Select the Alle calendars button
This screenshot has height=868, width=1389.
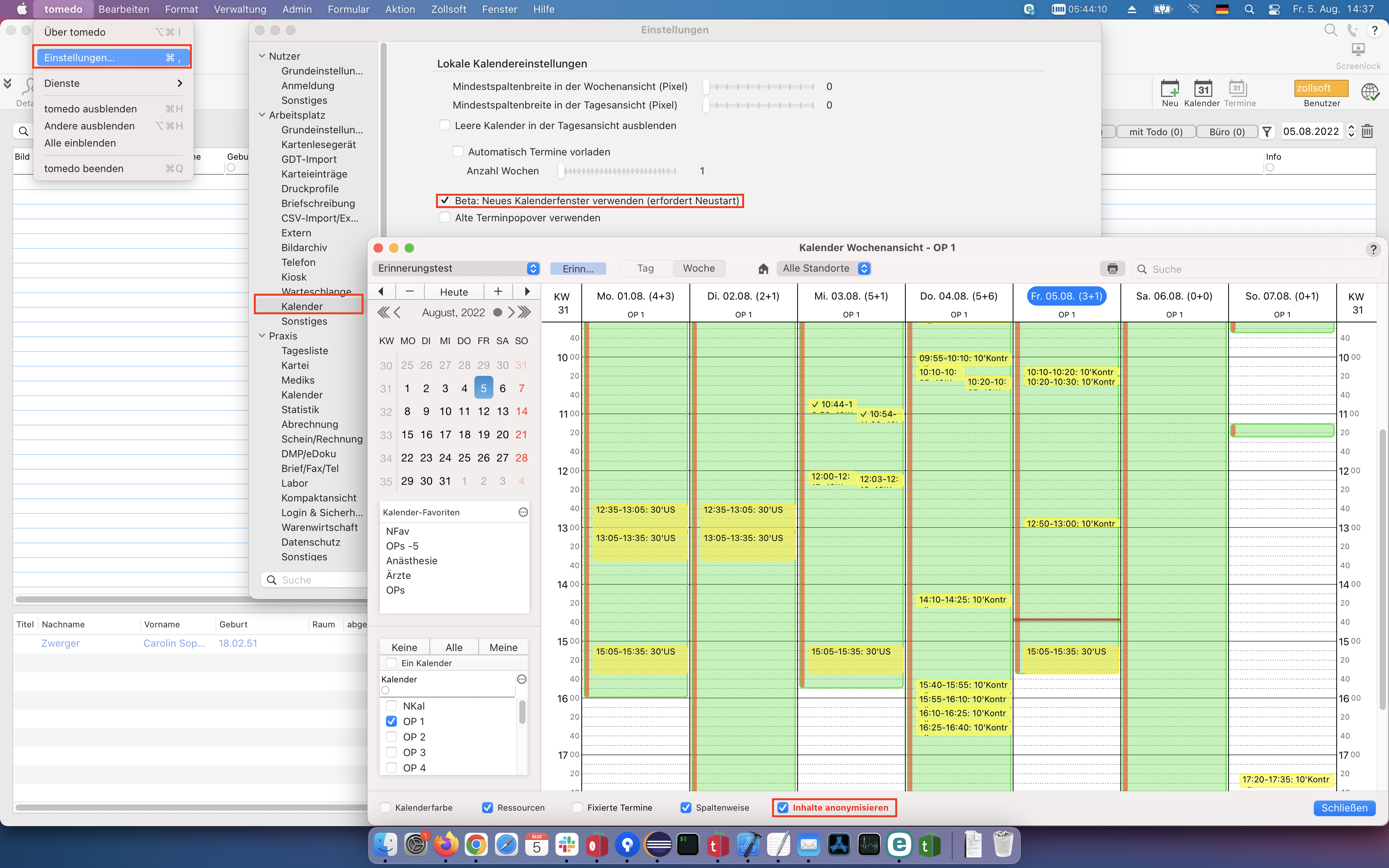454,647
